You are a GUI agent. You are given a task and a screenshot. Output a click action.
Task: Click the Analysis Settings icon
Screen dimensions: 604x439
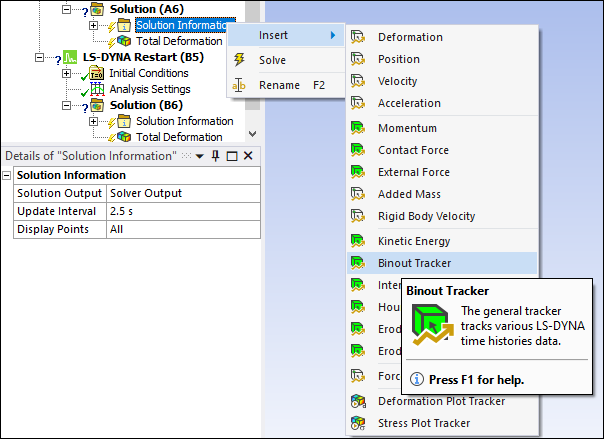97,89
